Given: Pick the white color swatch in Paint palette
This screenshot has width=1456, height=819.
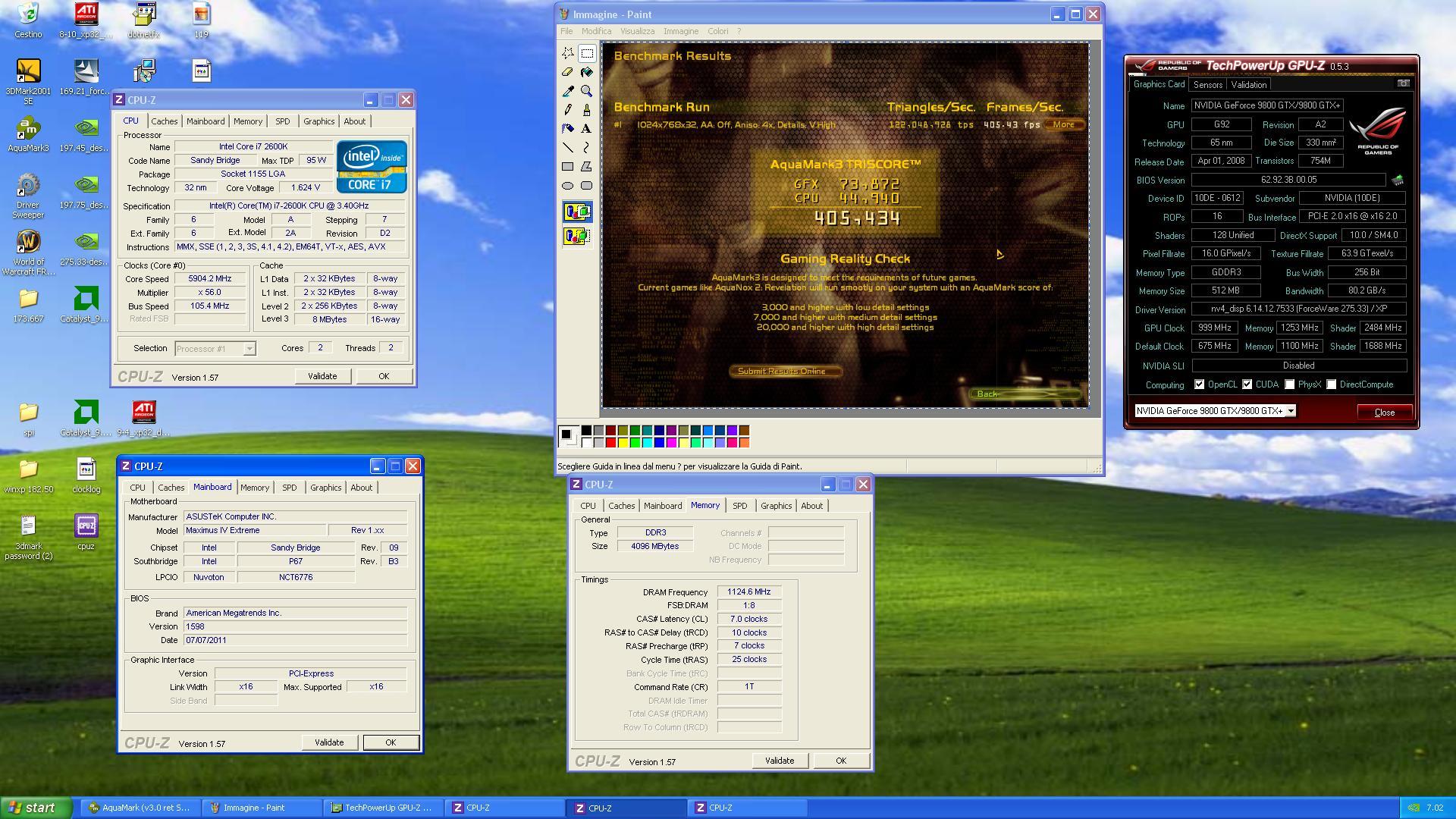Looking at the screenshot, I should pyautogui.click(x=586, y=443).
